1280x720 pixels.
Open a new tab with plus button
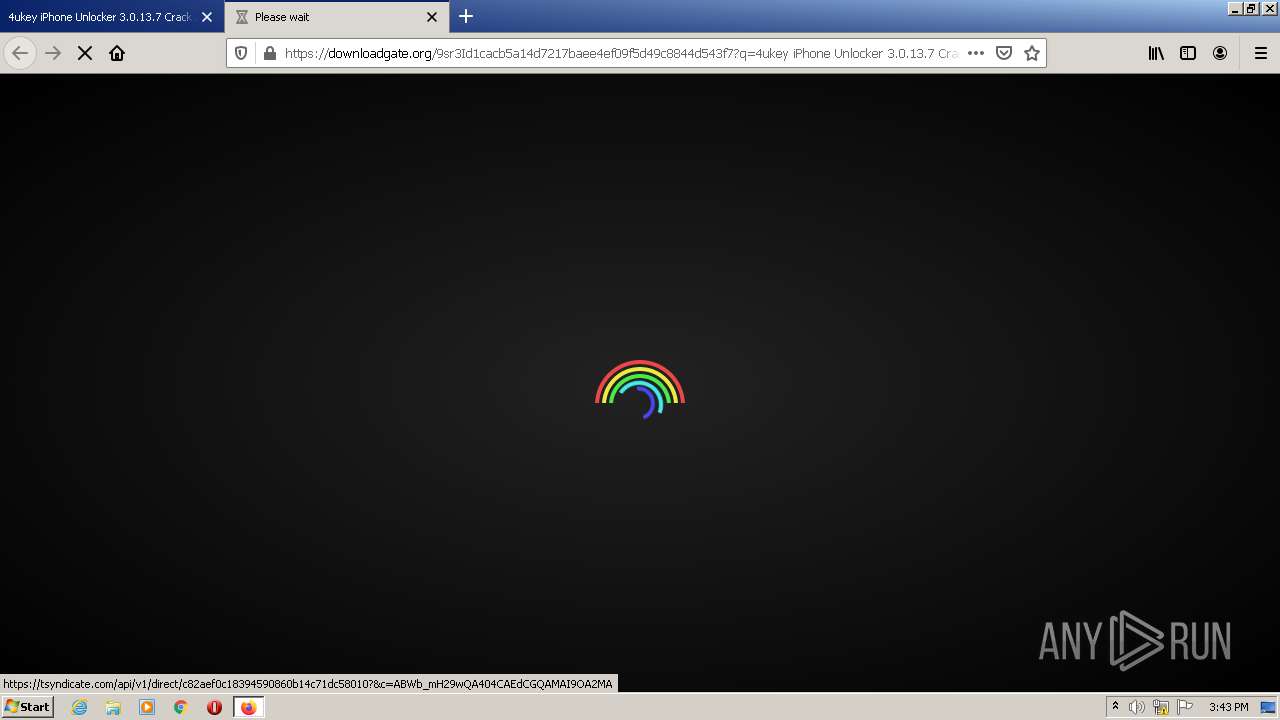coord(466,16)
